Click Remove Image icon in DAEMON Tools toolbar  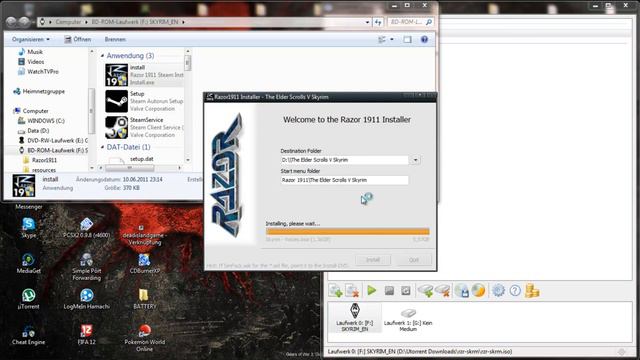[x=352, y=291]
